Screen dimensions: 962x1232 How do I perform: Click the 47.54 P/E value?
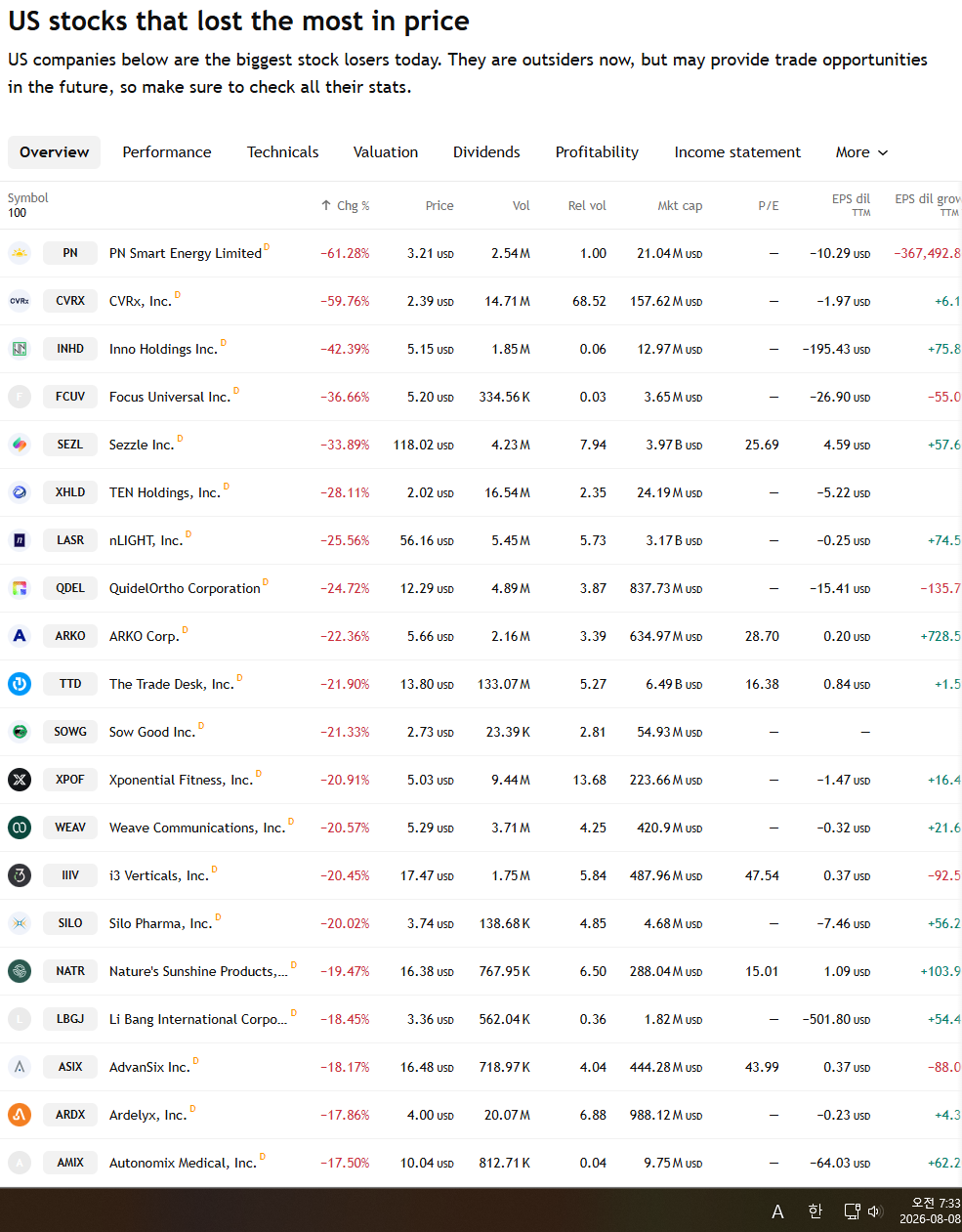coord(762,875)
